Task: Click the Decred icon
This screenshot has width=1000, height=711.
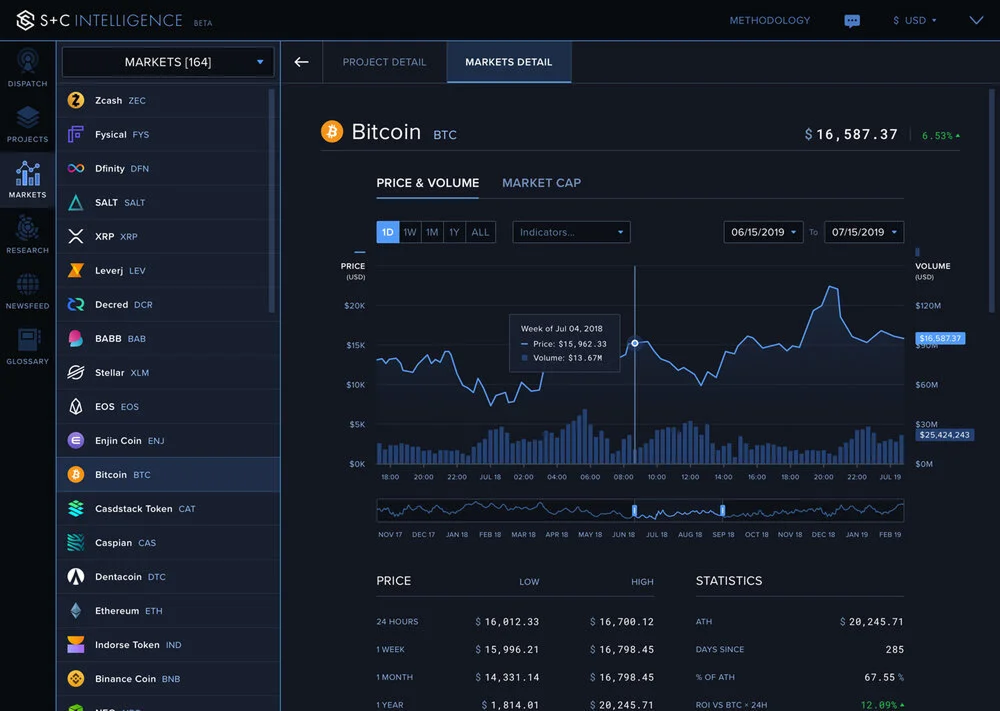Action: click(x=76, y=304)
